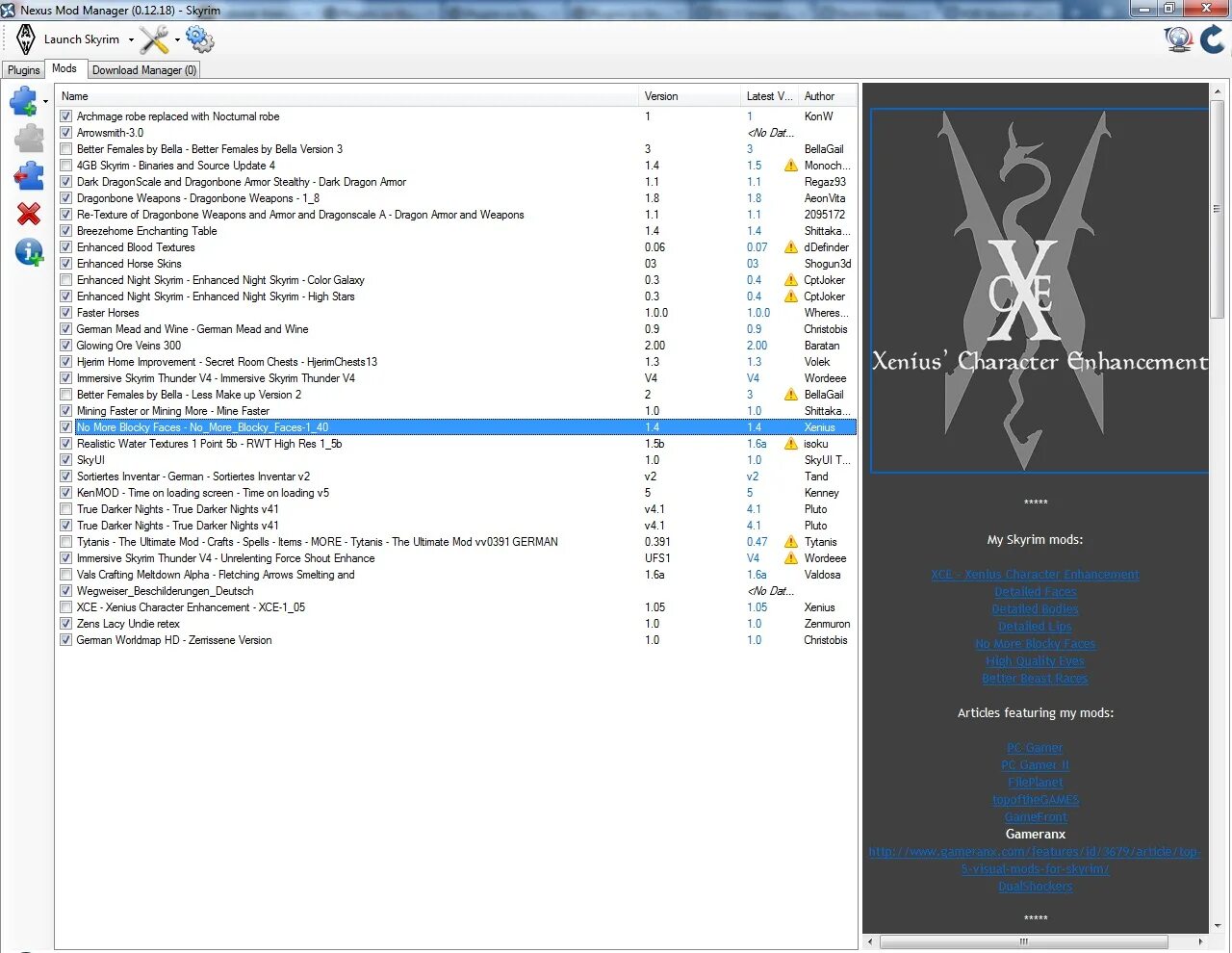This screenshot has width=1232, height=953.
Task: Open the DualShockers link
Action: click(1035, 887)
